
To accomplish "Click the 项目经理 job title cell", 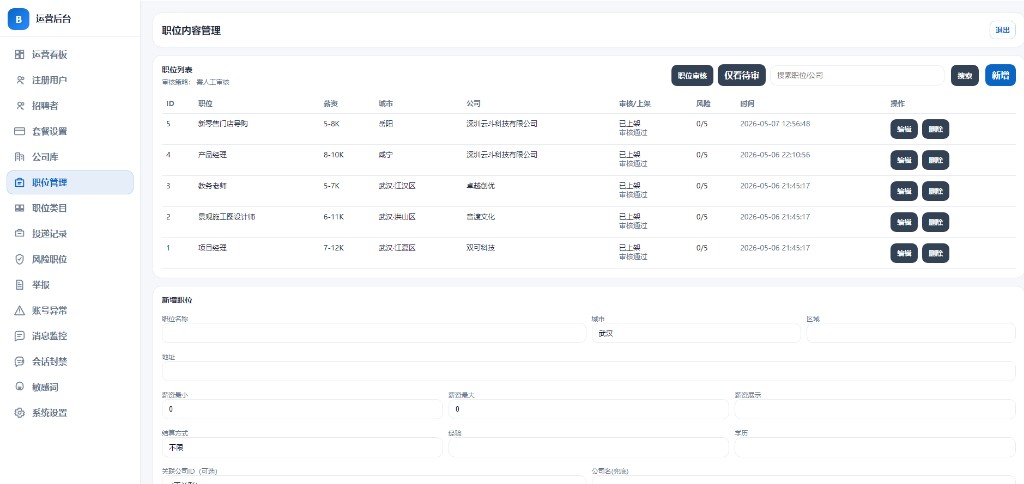I will coord(212,248).
